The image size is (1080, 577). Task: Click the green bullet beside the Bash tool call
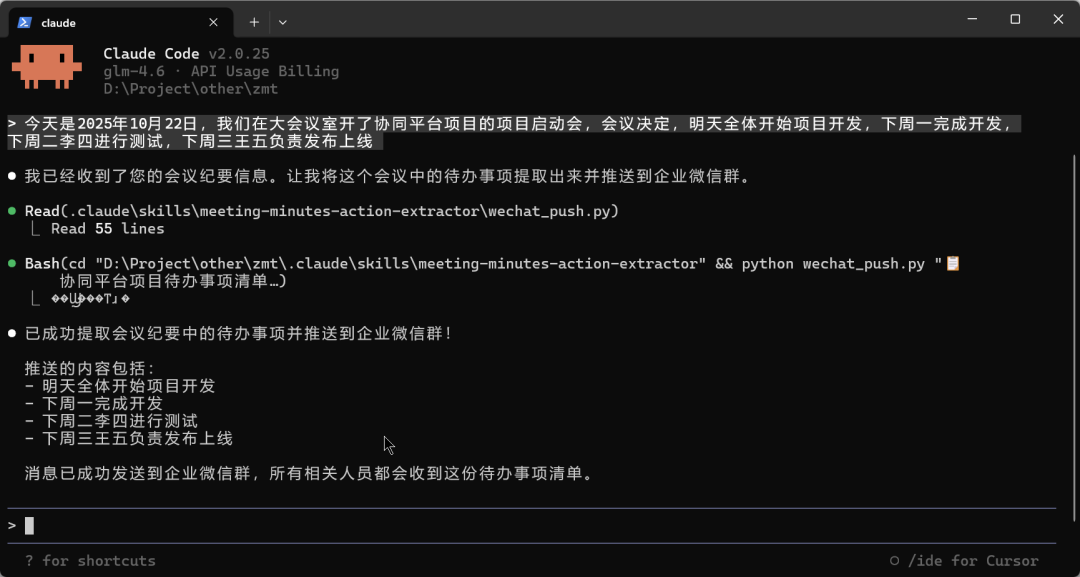[13, 263]
